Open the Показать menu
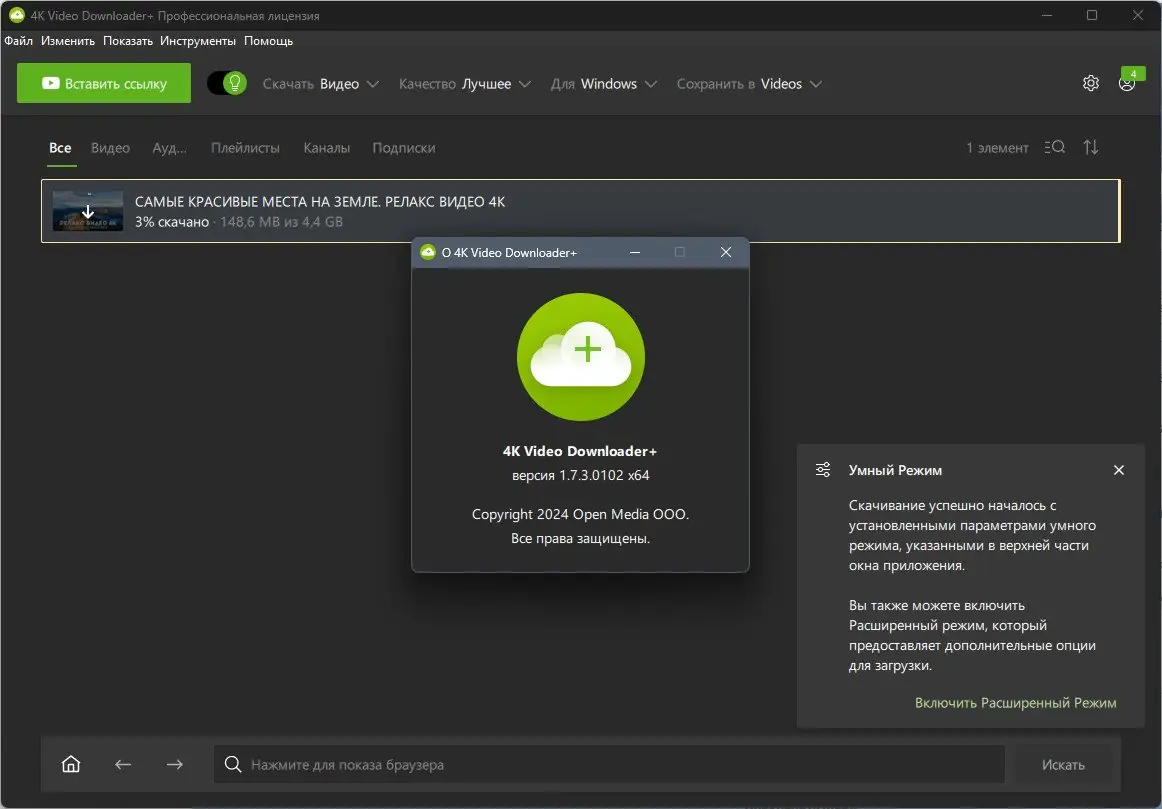 click(127, 41)
